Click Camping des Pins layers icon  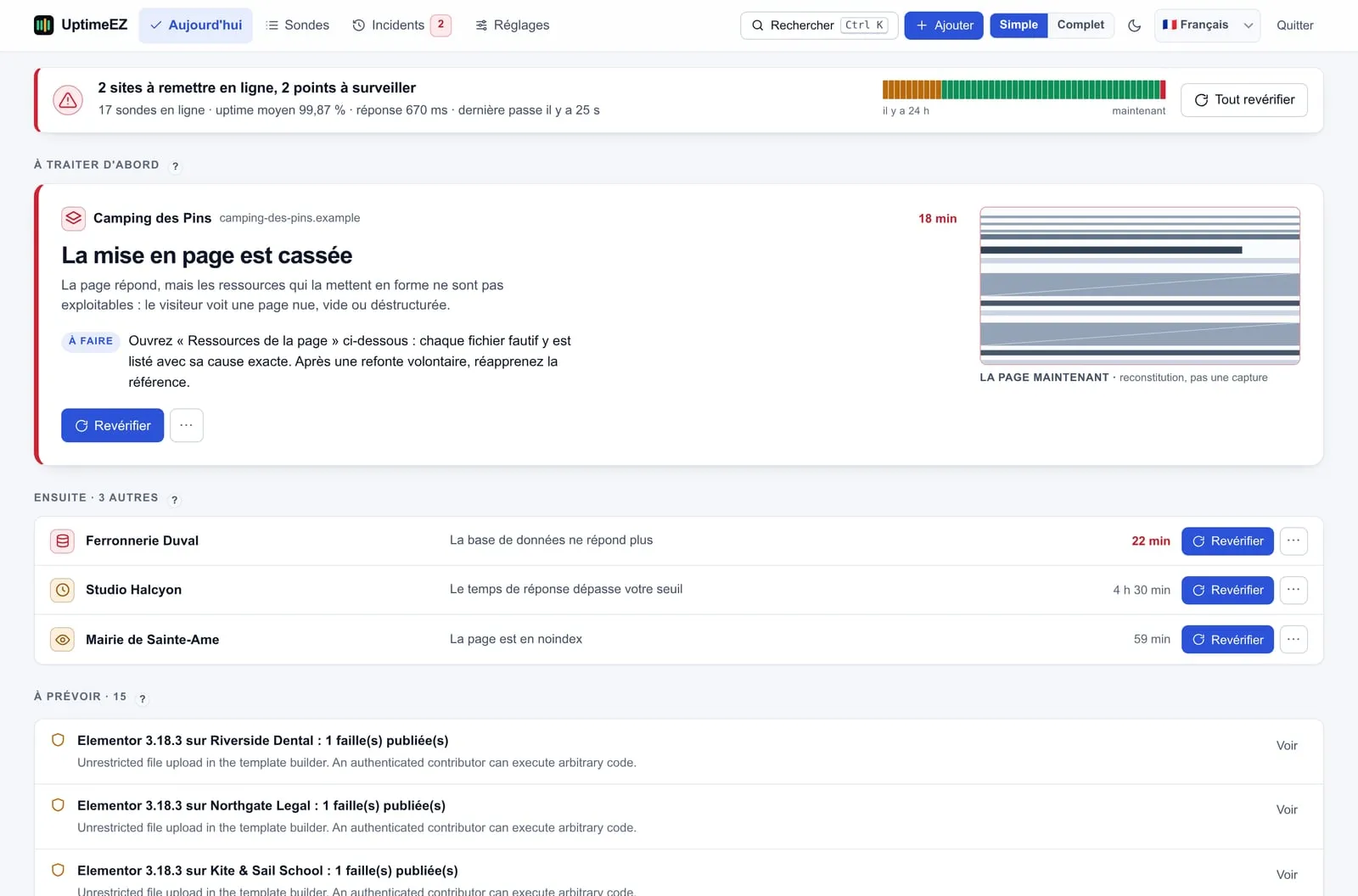tap(74, 218)
